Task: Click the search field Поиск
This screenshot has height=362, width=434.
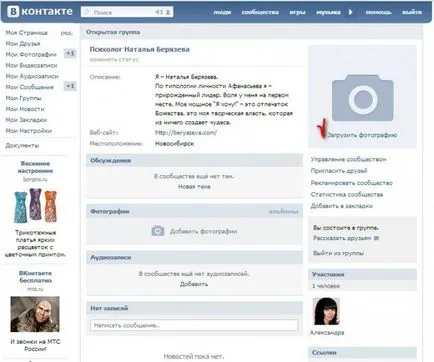Action: (127, 12)
